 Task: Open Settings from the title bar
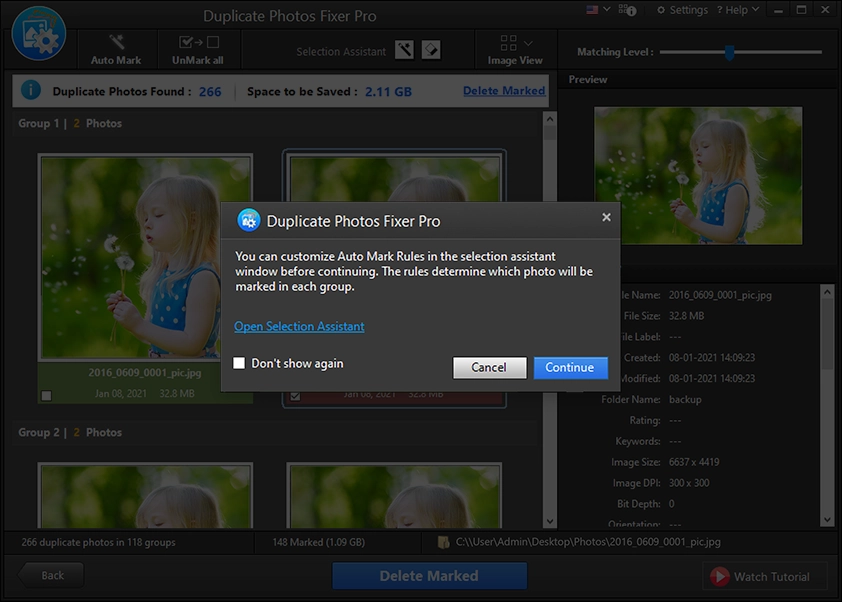(x=682, y=10)
